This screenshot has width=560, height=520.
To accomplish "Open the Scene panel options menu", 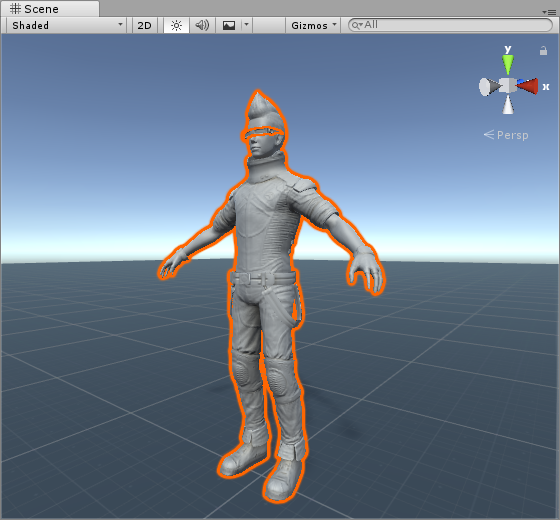I will [549, 12].
